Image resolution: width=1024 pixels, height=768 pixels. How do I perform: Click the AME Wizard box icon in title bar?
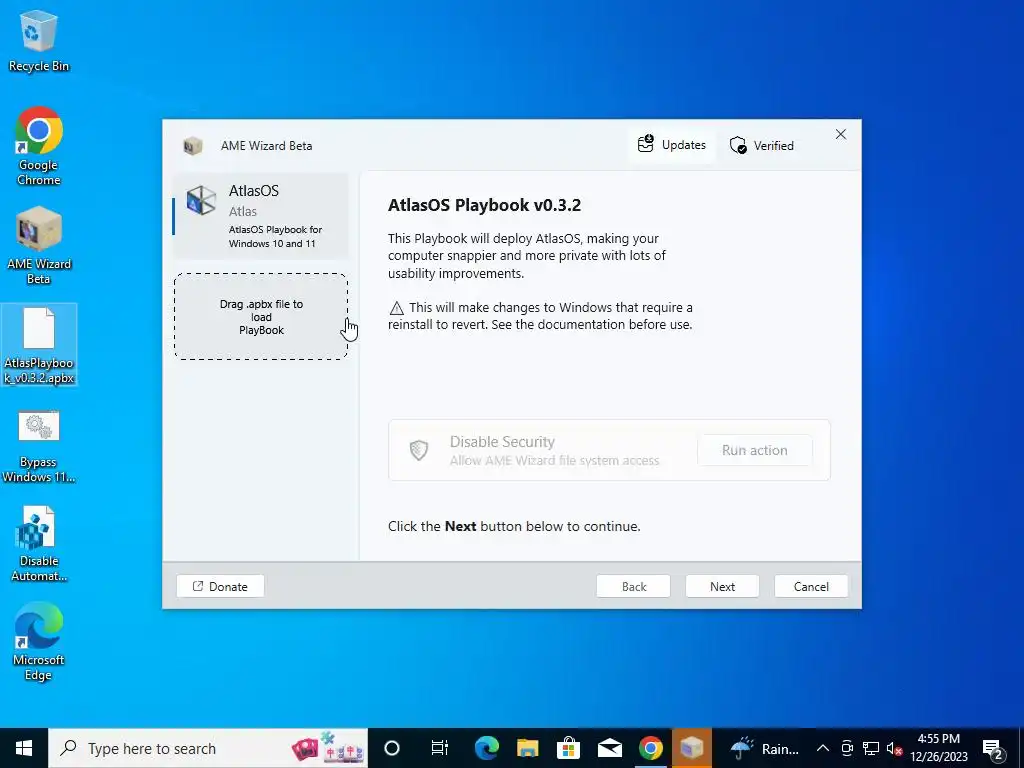192,146
